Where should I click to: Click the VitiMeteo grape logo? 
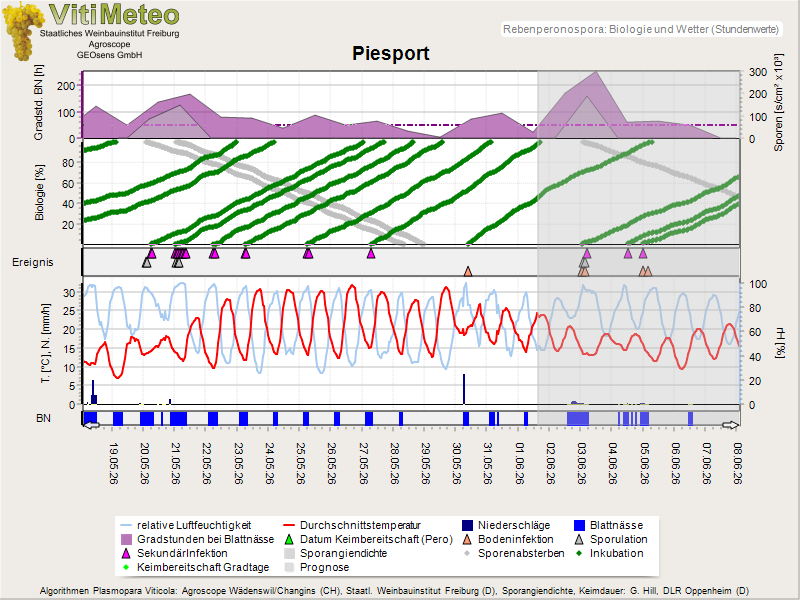click(x=22, y=32)
